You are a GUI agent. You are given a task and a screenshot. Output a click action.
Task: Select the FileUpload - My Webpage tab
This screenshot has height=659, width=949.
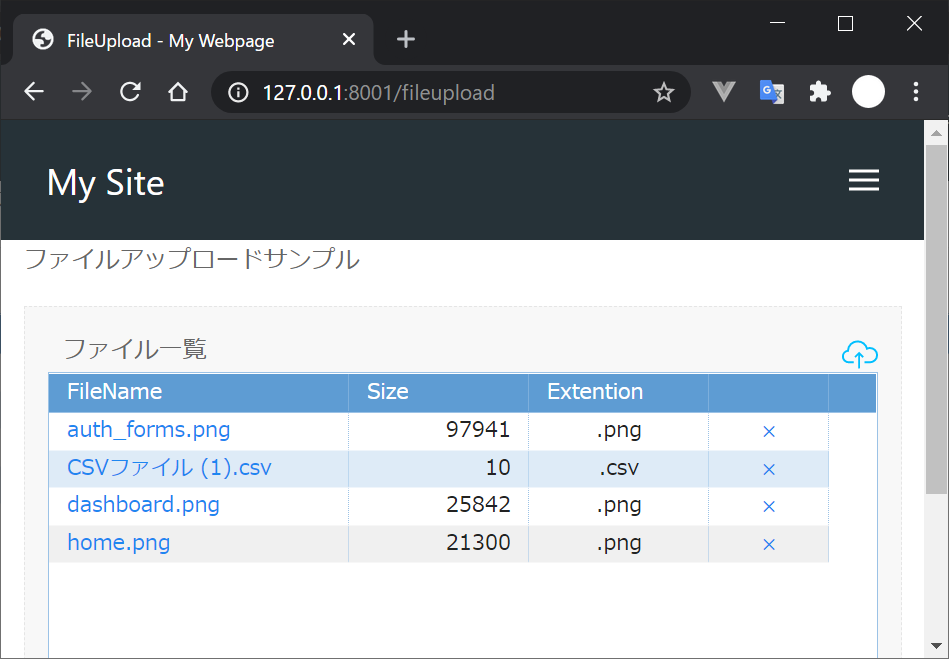tap(192, 39)
